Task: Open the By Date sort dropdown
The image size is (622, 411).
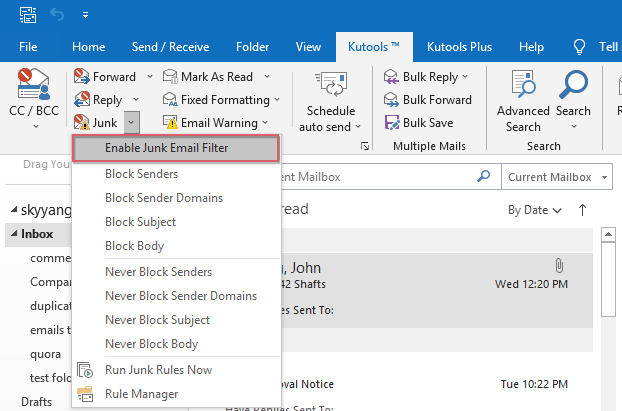Action: pos(535,210)
